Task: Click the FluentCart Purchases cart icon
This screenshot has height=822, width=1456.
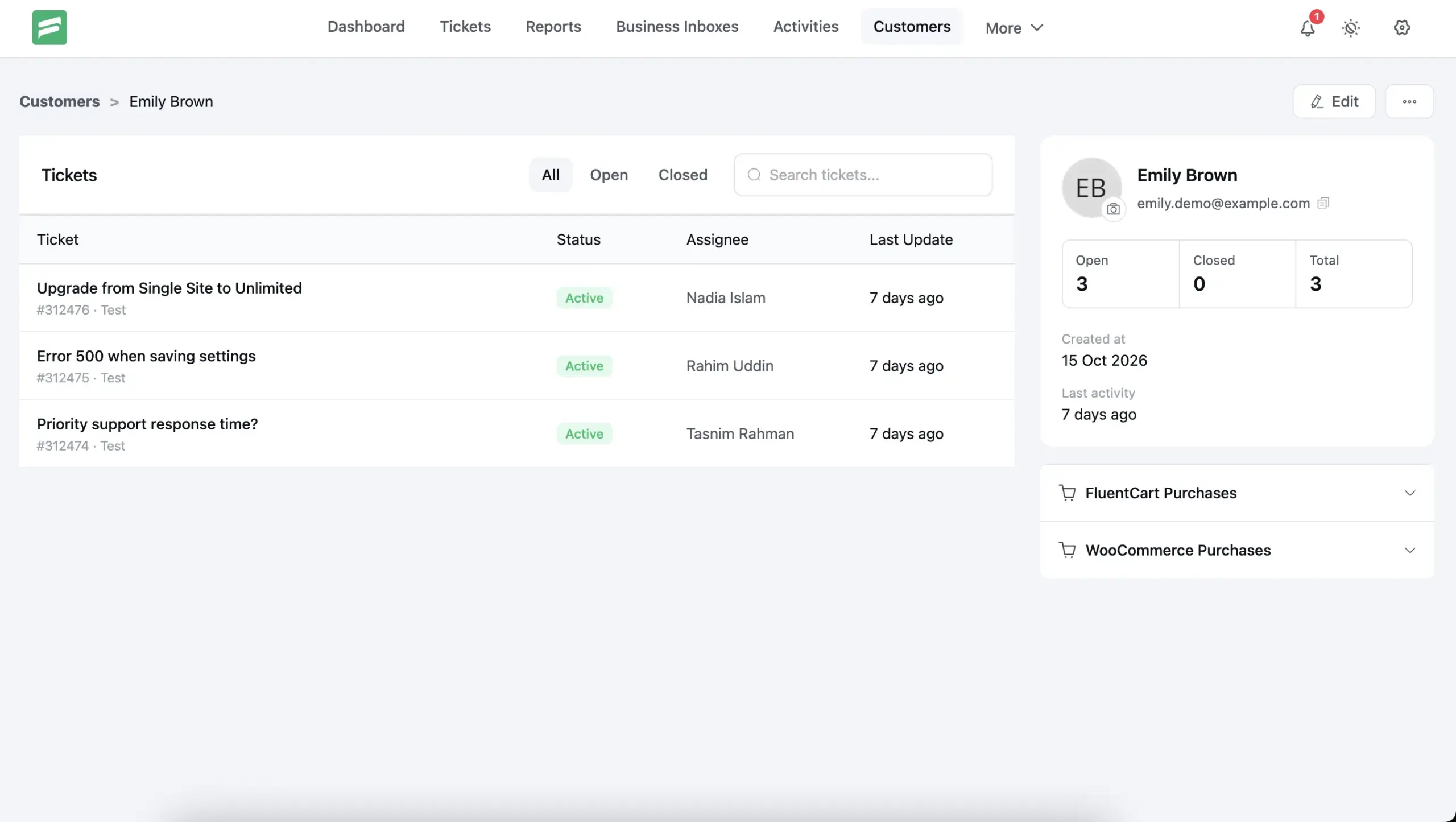Action: pyautogui.click(x=1068, y=493)
